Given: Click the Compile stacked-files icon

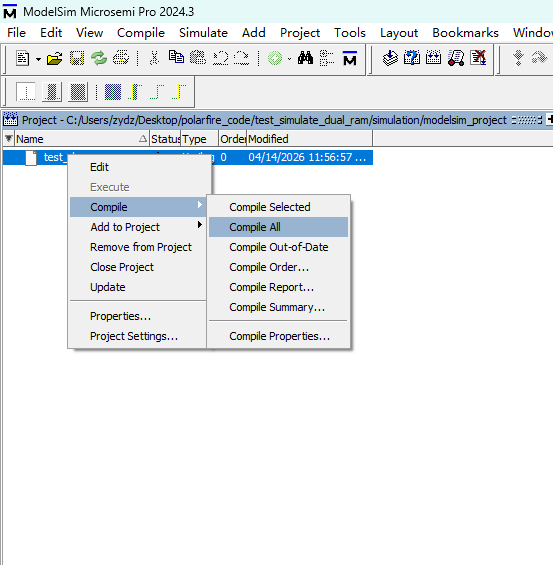Looking at the screenshot, I should [x=390, y=58].
